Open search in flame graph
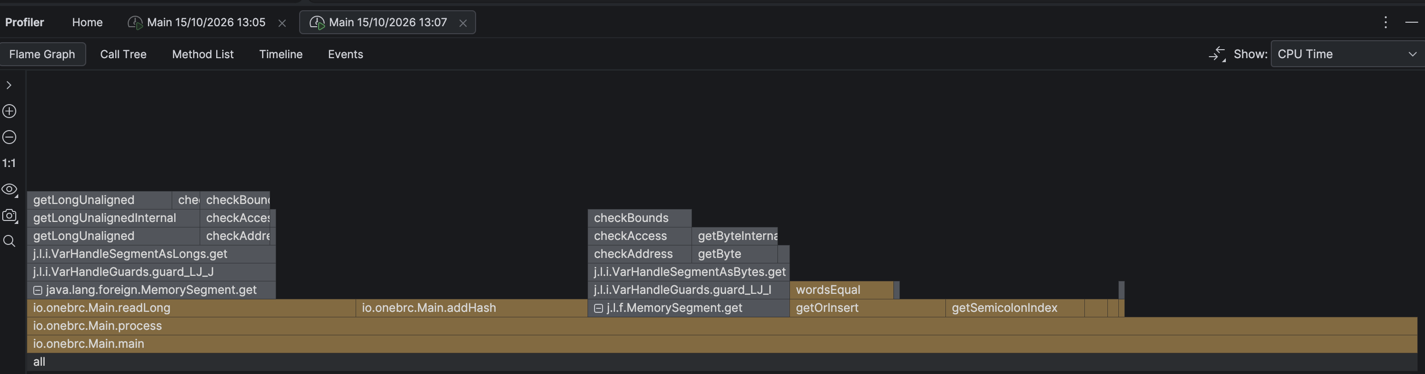Screen dimensions: 1425x374 click(x=9, y=241)
